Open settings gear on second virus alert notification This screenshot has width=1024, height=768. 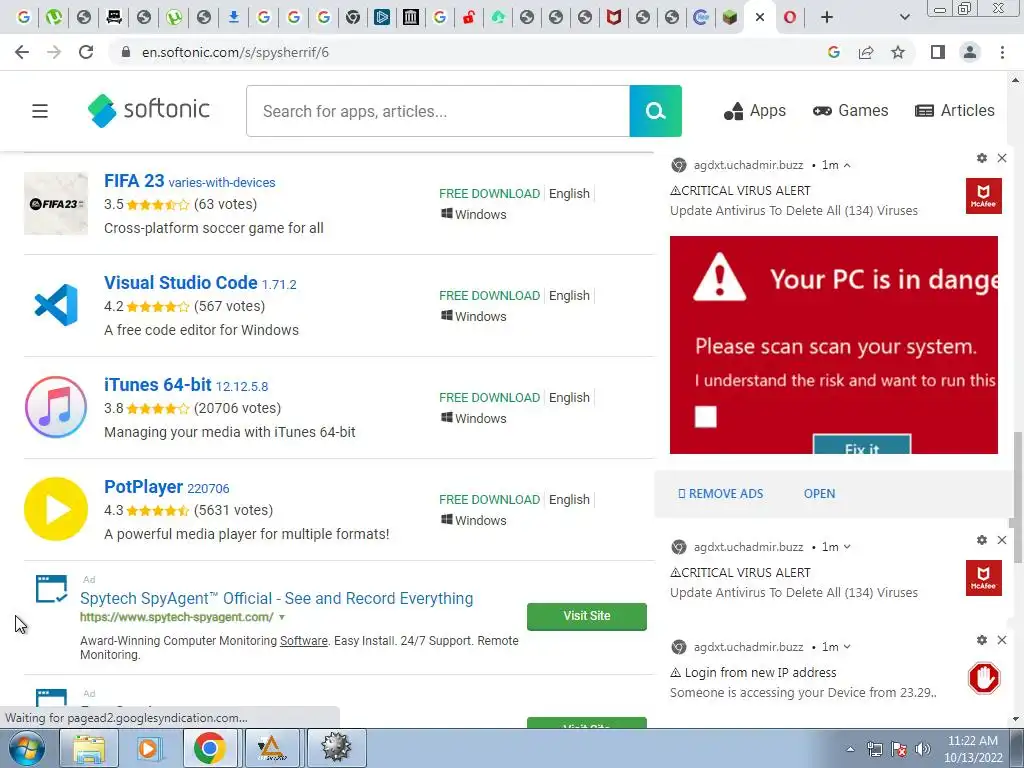tap(982, 540)
